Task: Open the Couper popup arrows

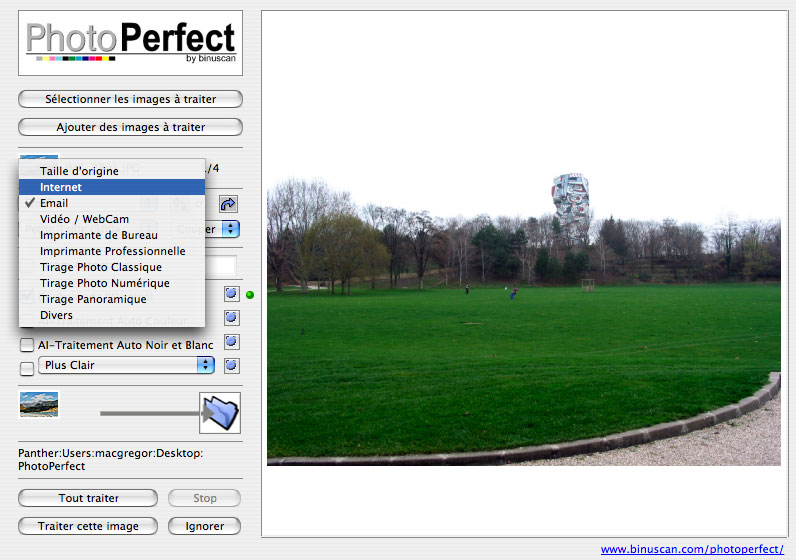Action: click(x=230, y=229)
